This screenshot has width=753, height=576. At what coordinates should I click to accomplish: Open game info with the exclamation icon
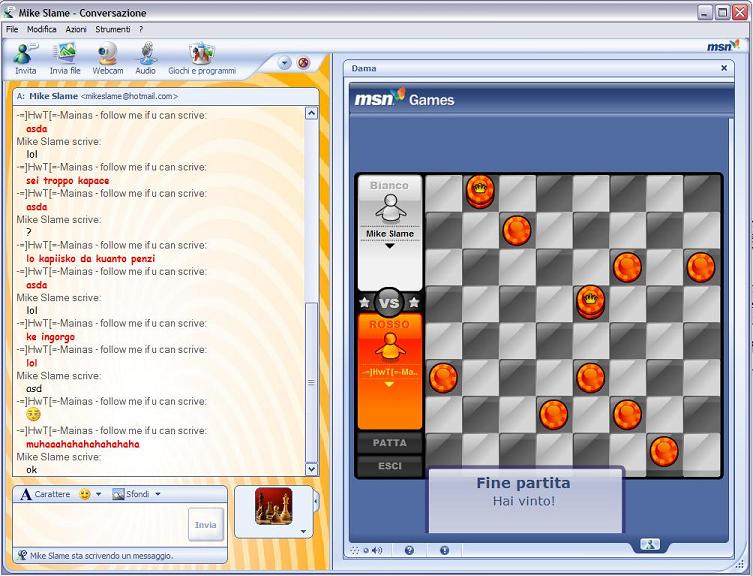[x=444, y=551]
